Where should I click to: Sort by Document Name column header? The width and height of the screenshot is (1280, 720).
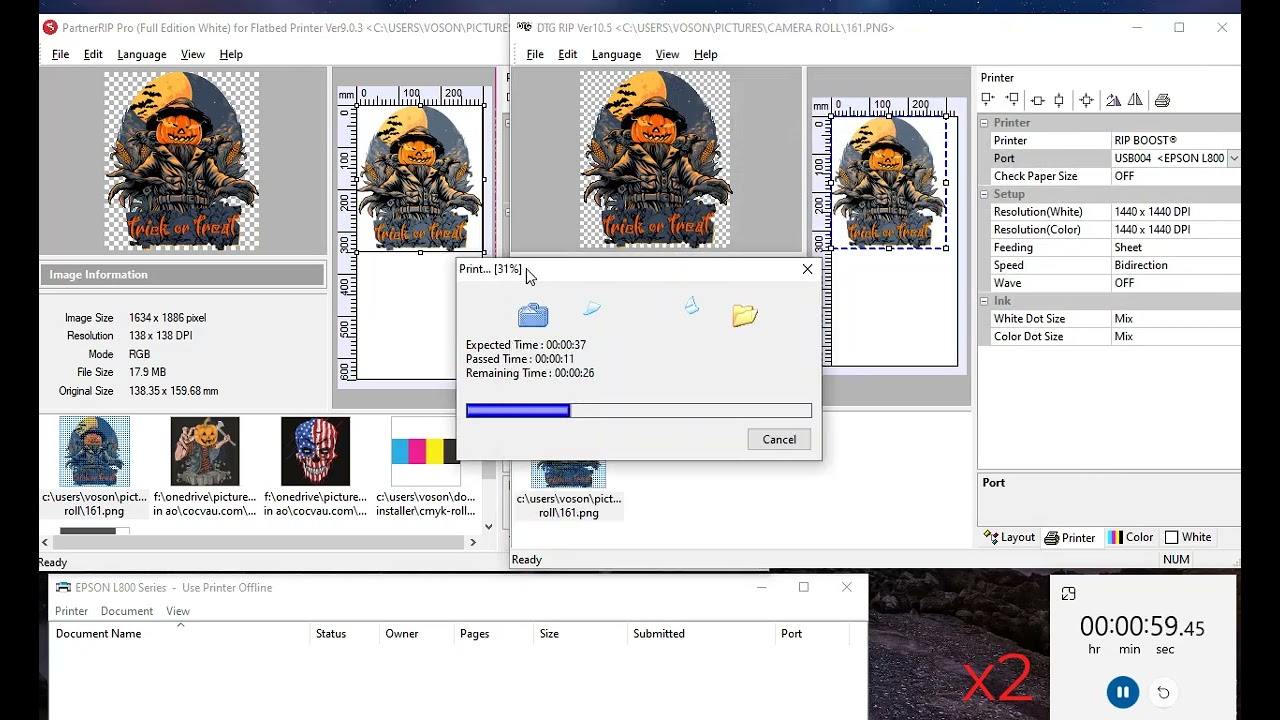(x=180, y=634)
